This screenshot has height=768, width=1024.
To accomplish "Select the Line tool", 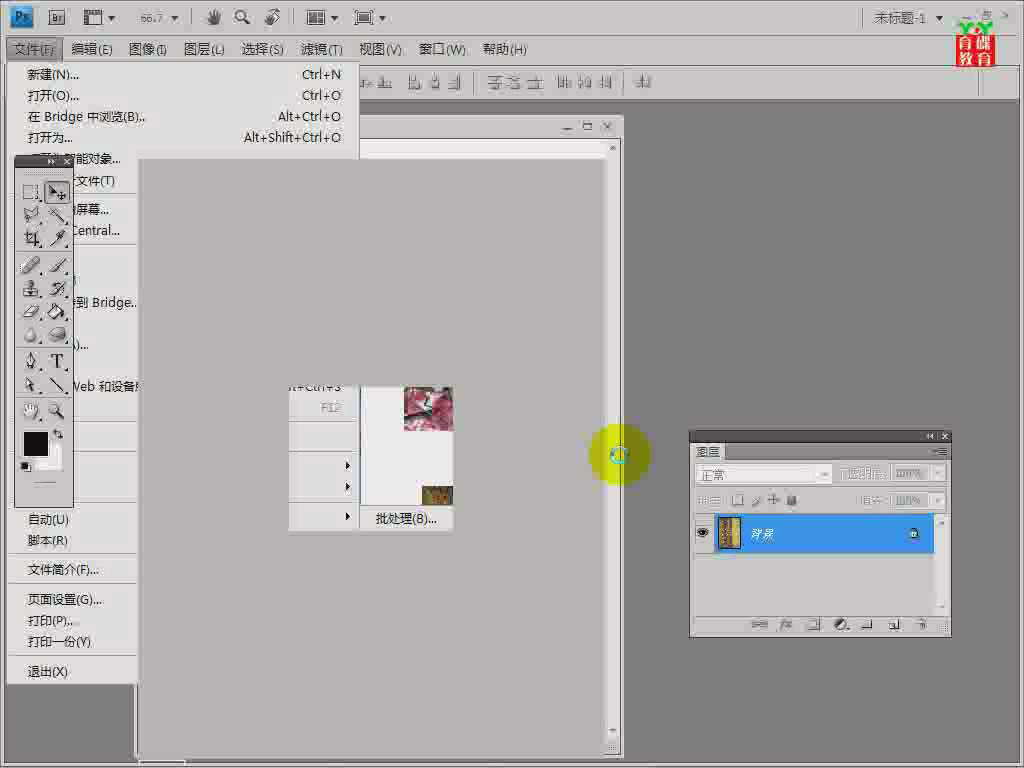I will click(57, 385).
